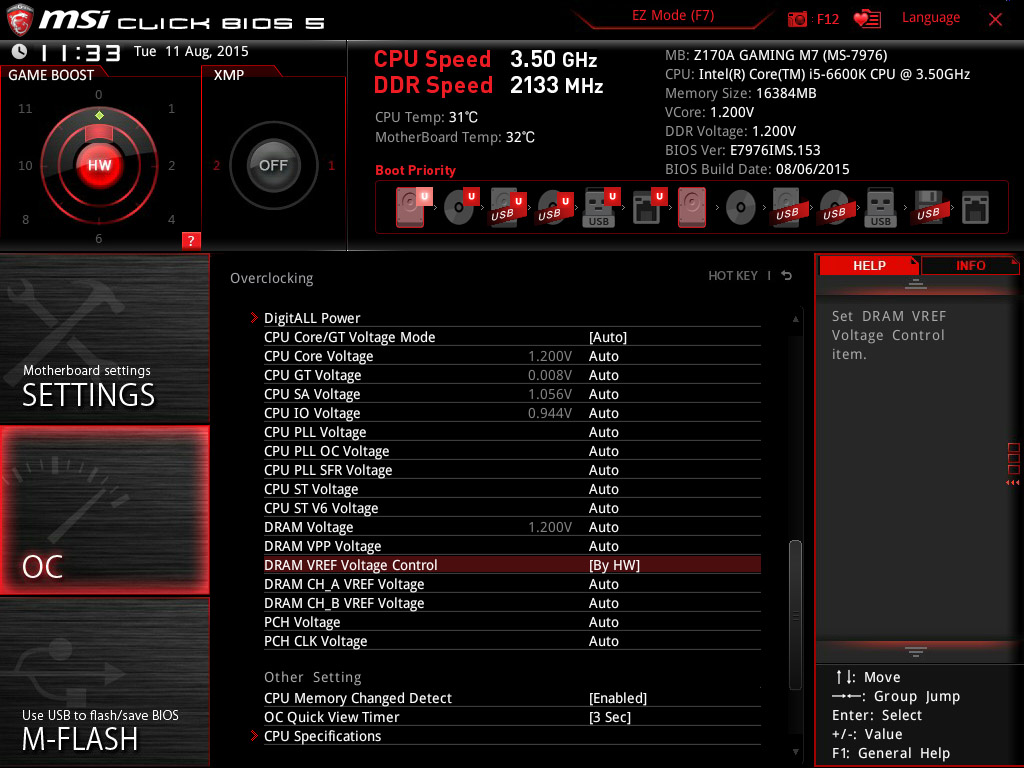Select the UEFI USB CD/DVD boot icon
Viewport: 1024px width, 768px height.
coord(554,208)
